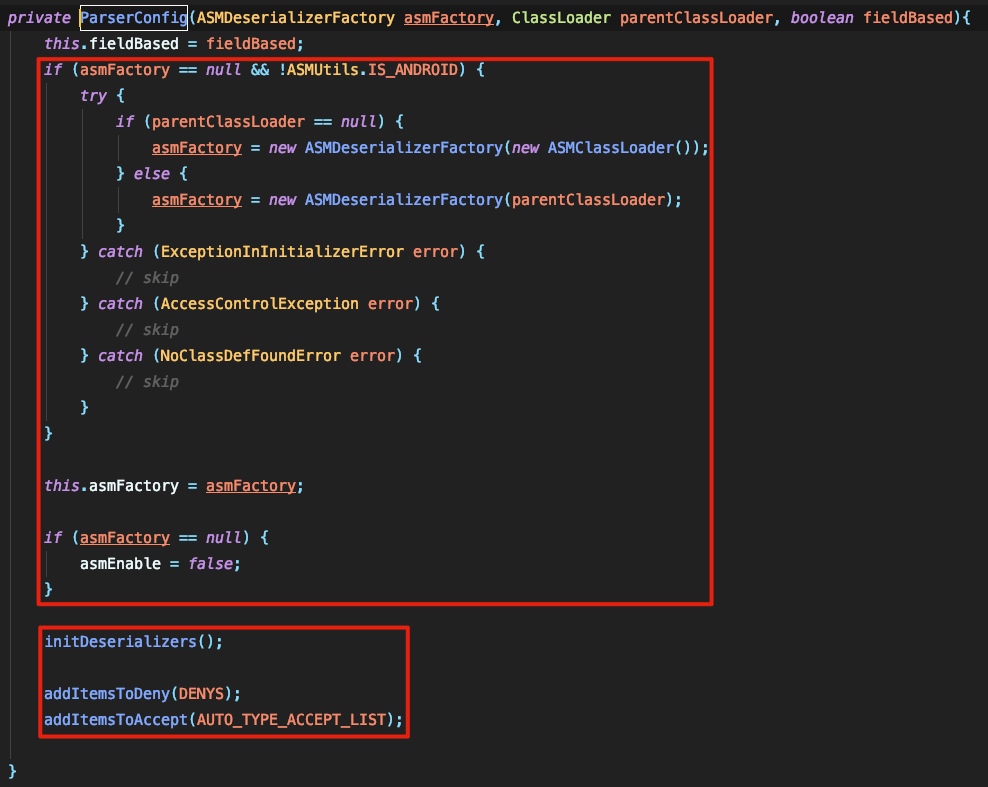988x787 pixels.
Task: Click the highlighted ParserConfig constructor name
Action: [134, 17]
